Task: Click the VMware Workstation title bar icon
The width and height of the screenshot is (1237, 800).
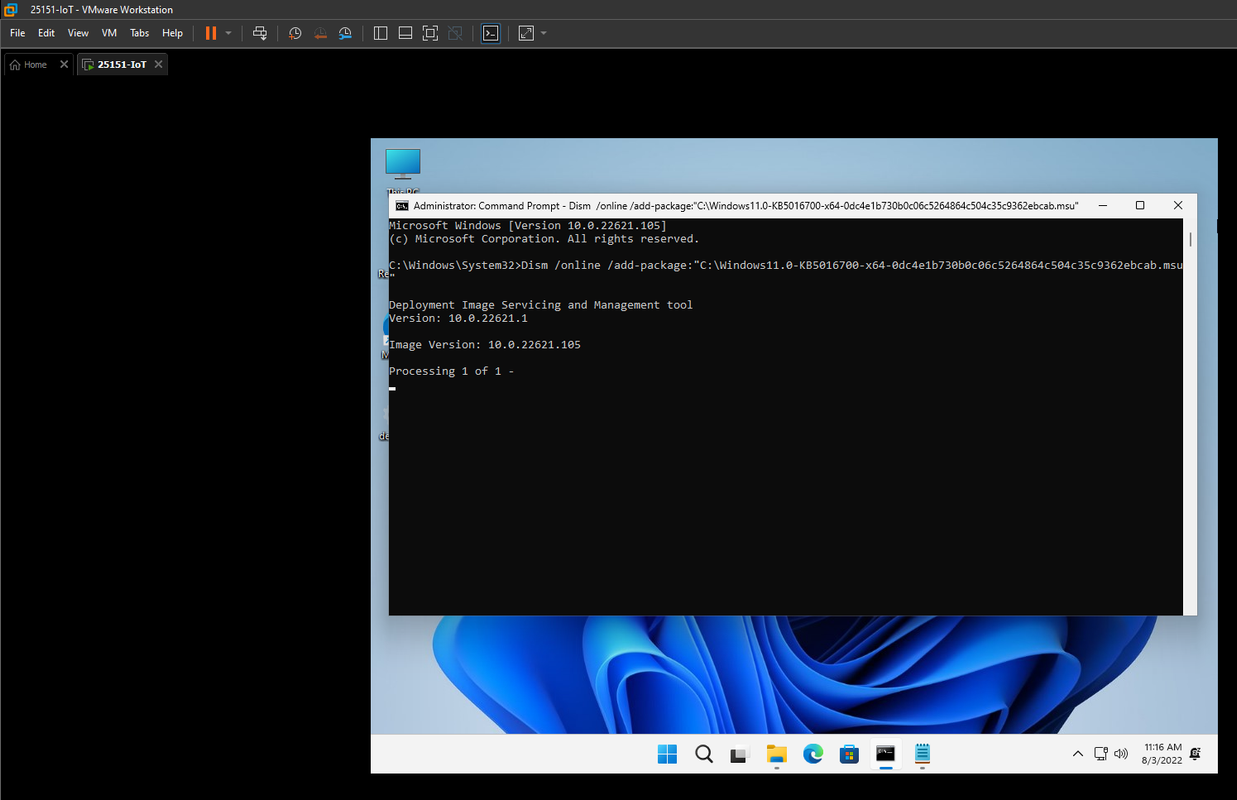Action: point(10,9)
